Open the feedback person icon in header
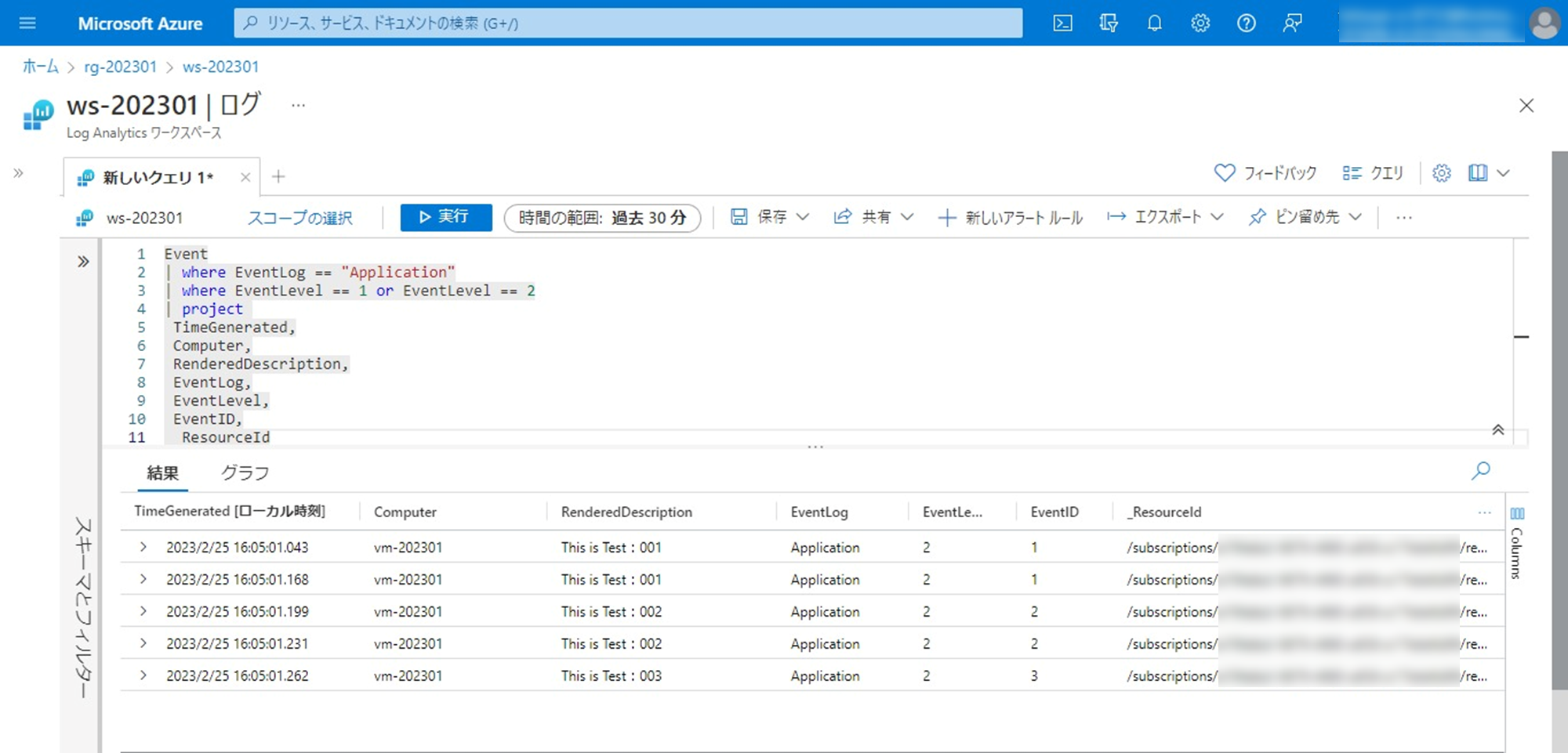Viewport: 1568px width, 753px height. coord(1292,24)
